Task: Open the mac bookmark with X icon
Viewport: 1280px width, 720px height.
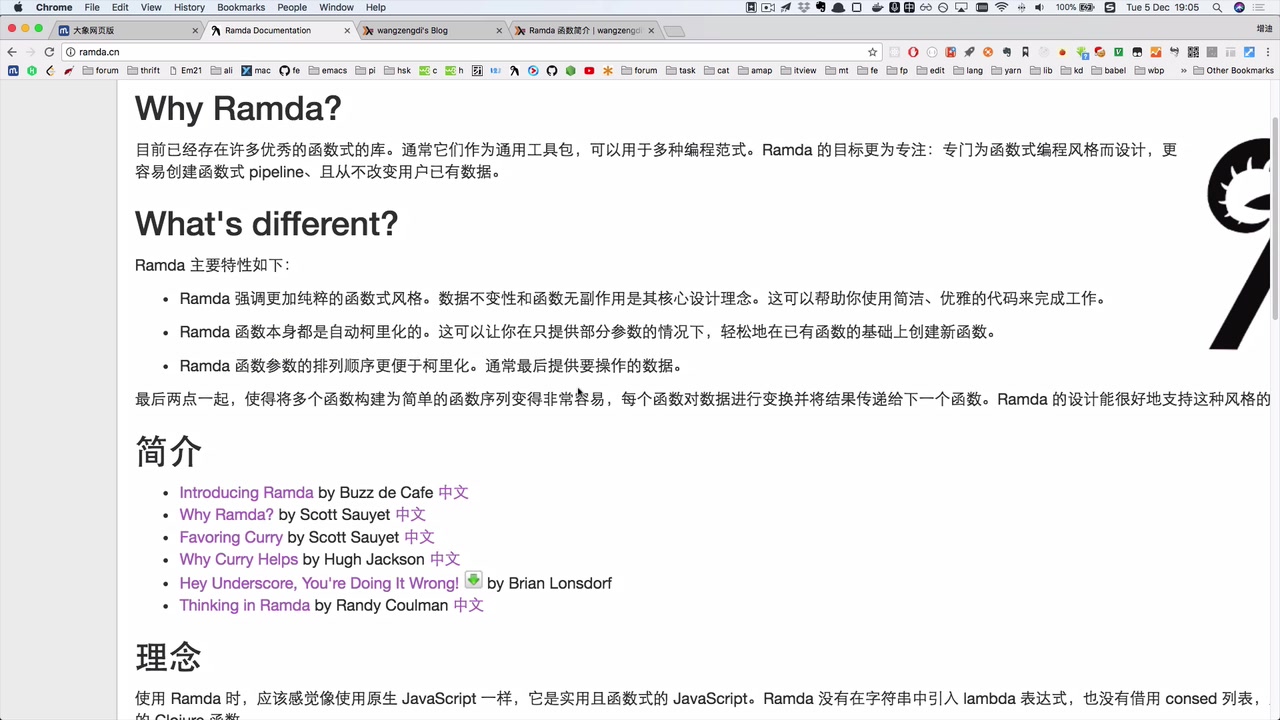Action: [x=255, y=71]
